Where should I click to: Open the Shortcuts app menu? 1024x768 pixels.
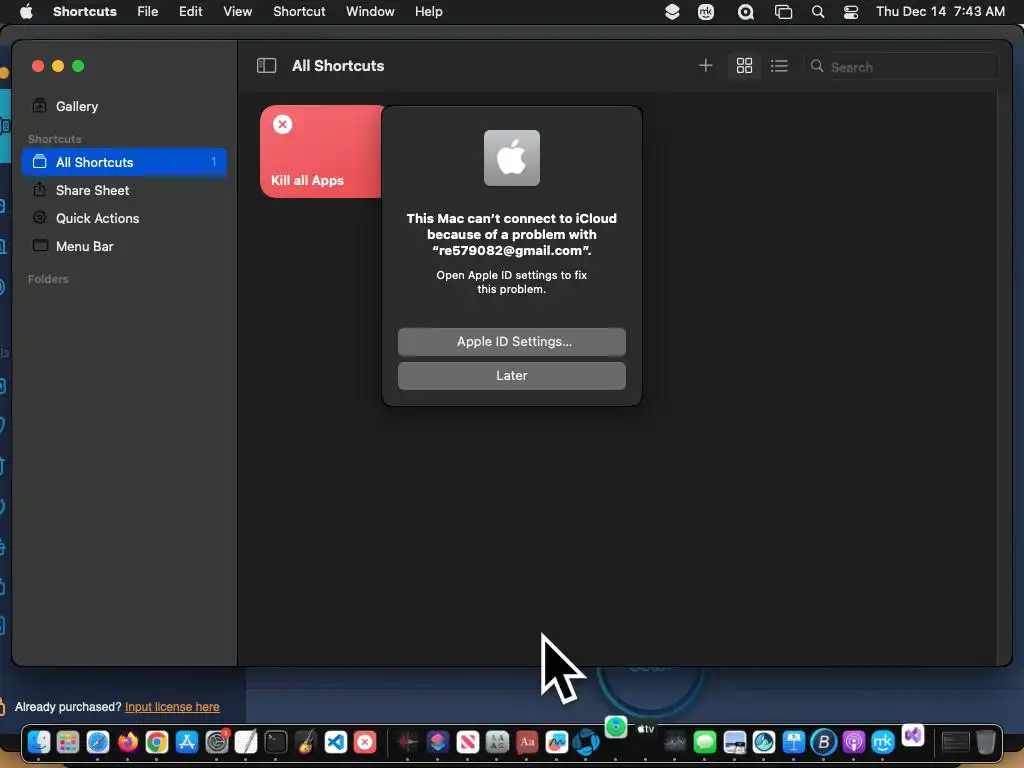(x=85, y=12)
